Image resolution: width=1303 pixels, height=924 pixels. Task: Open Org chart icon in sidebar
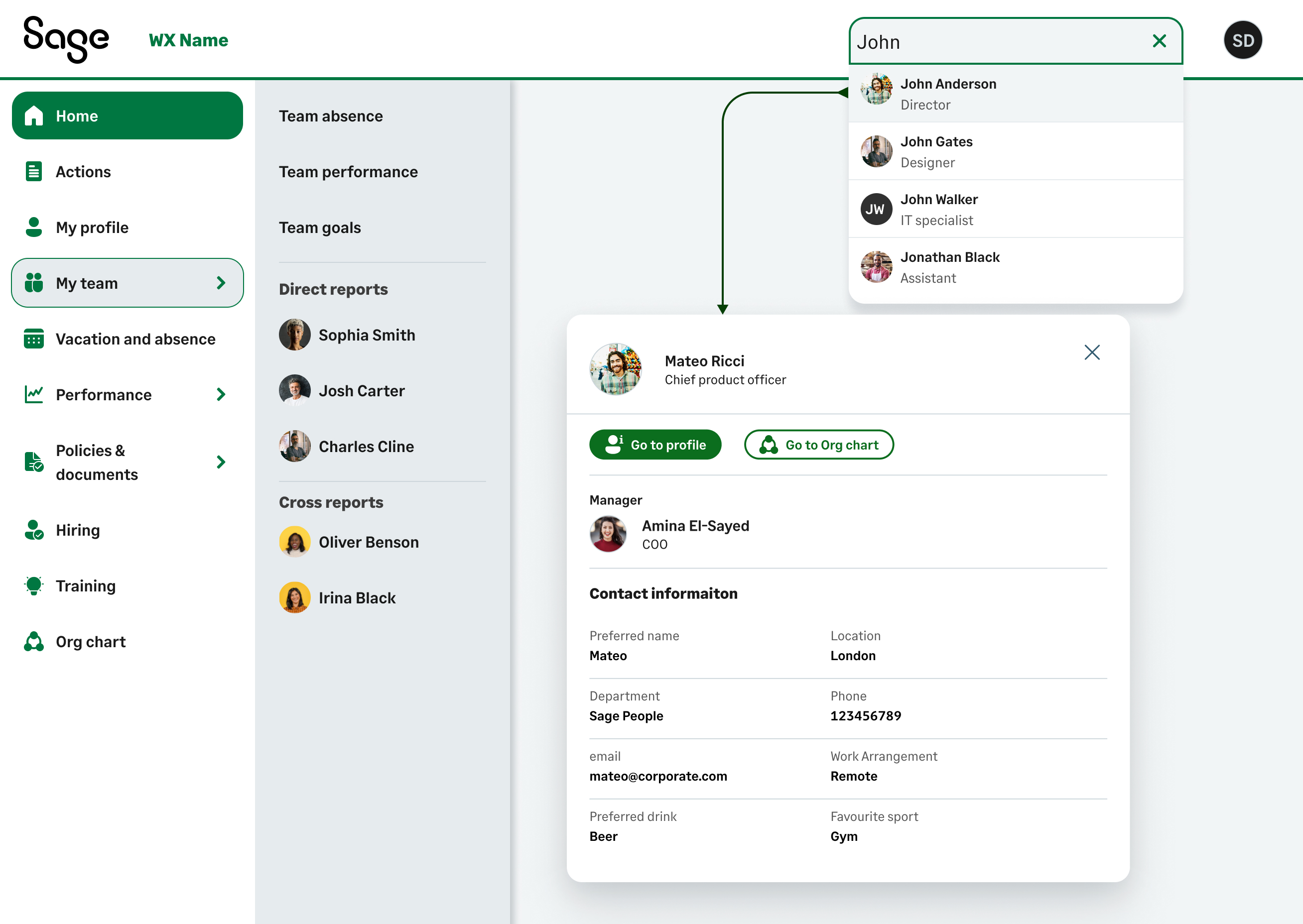33,642
